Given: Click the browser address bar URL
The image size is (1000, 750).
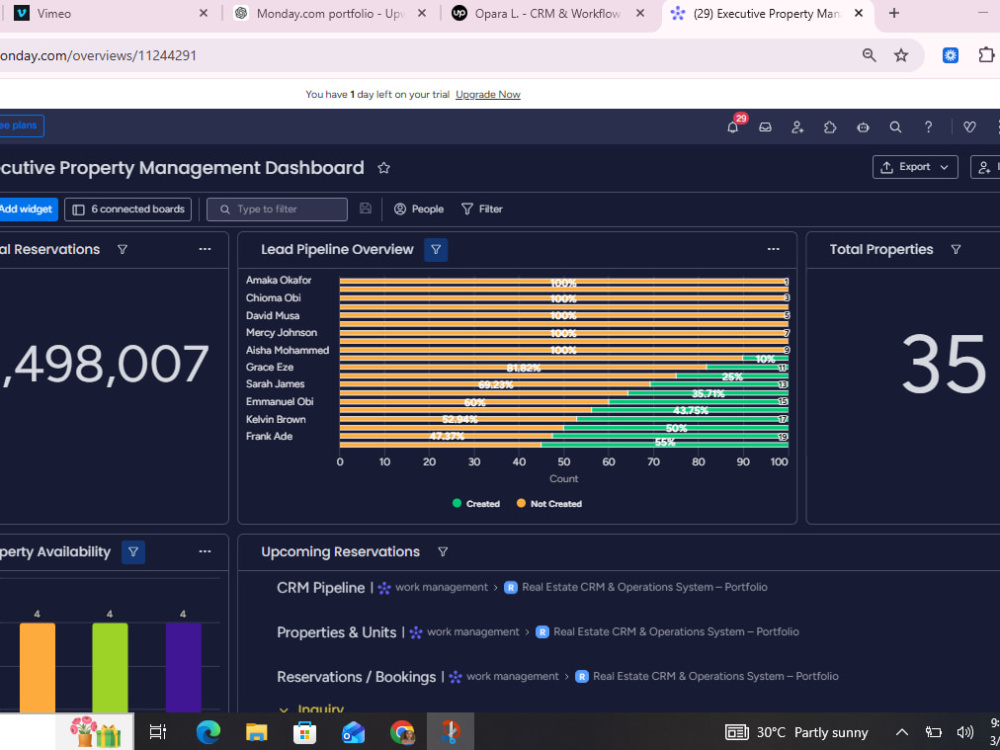Looking at the screenshot, I should [x=98, y=55].
